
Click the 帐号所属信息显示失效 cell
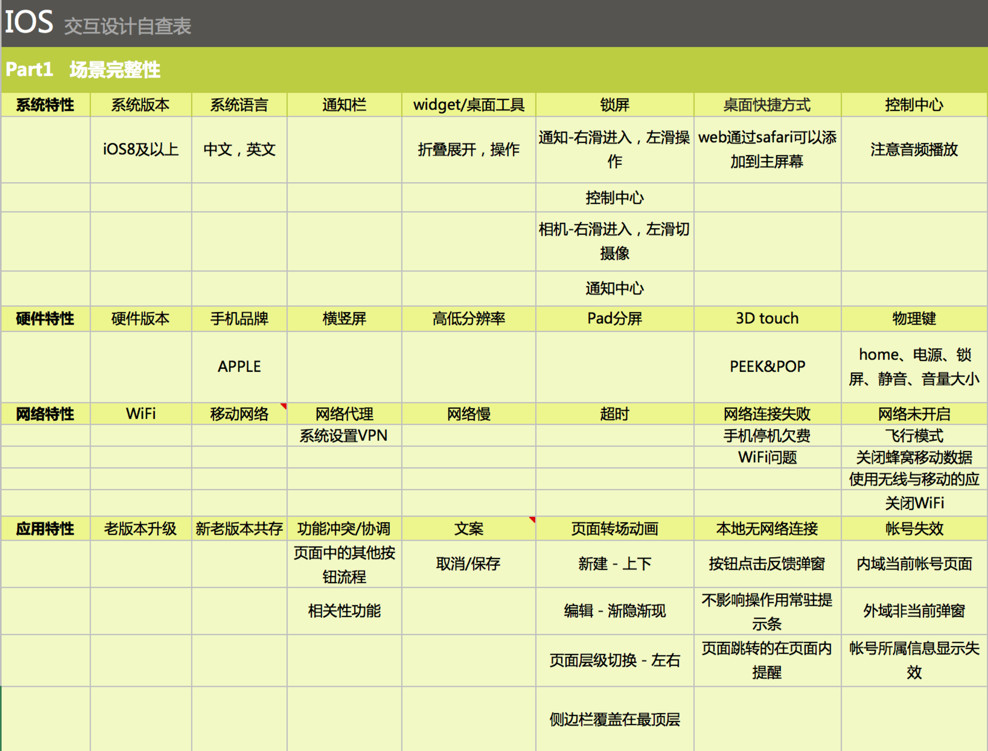click(x=914, y=660)
